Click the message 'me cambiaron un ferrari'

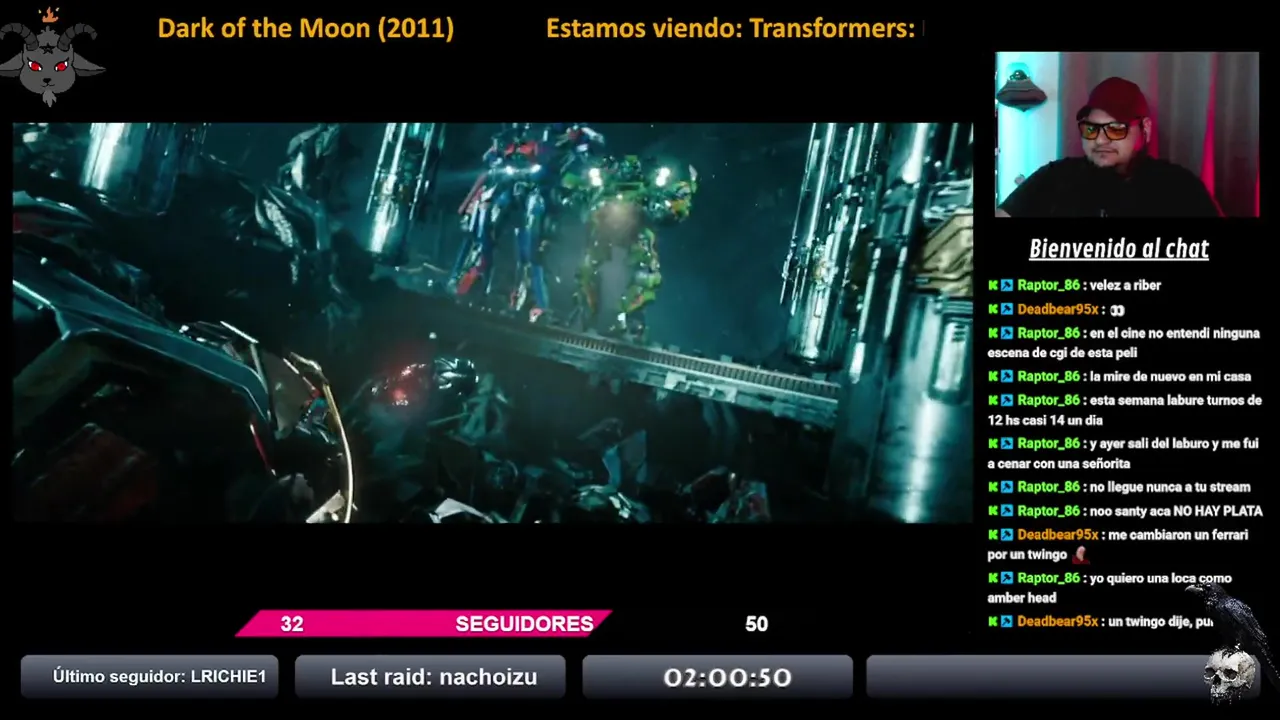pos(1118,544)
